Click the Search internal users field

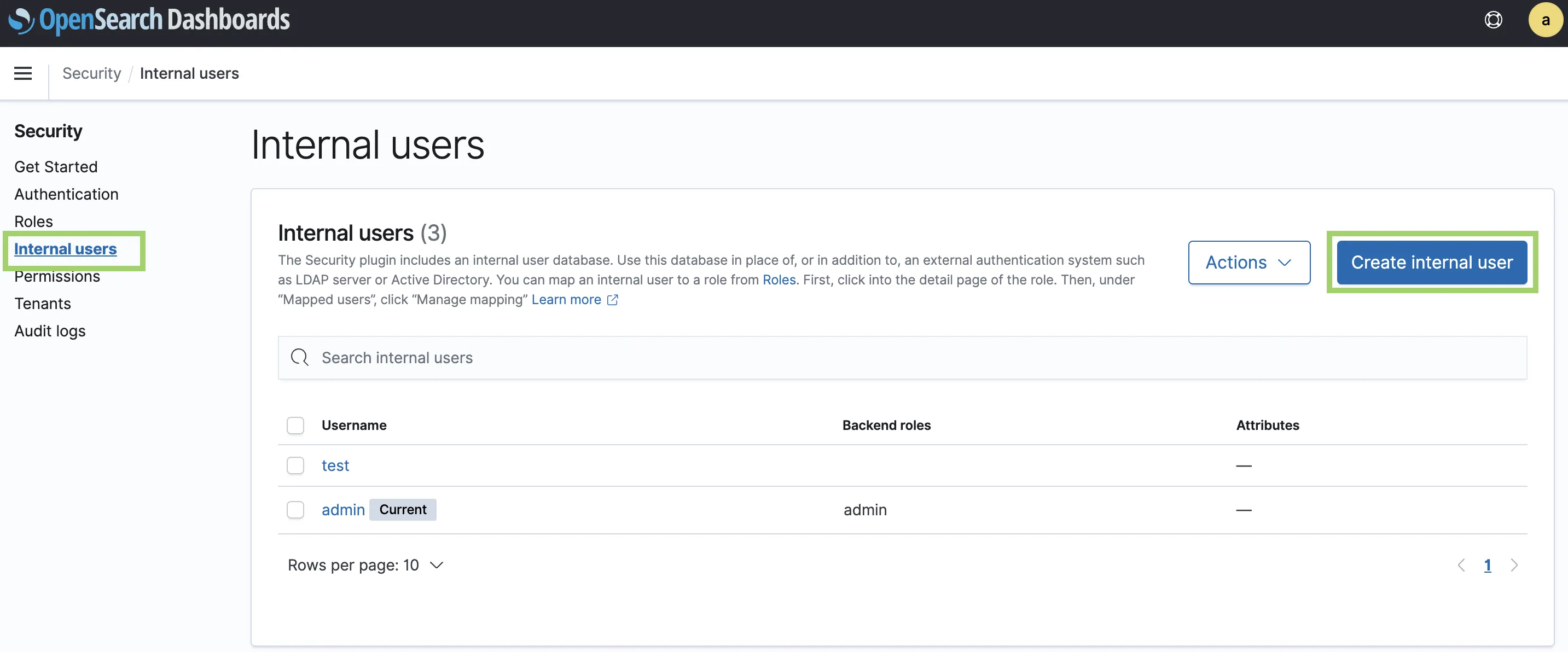[901, 357]
